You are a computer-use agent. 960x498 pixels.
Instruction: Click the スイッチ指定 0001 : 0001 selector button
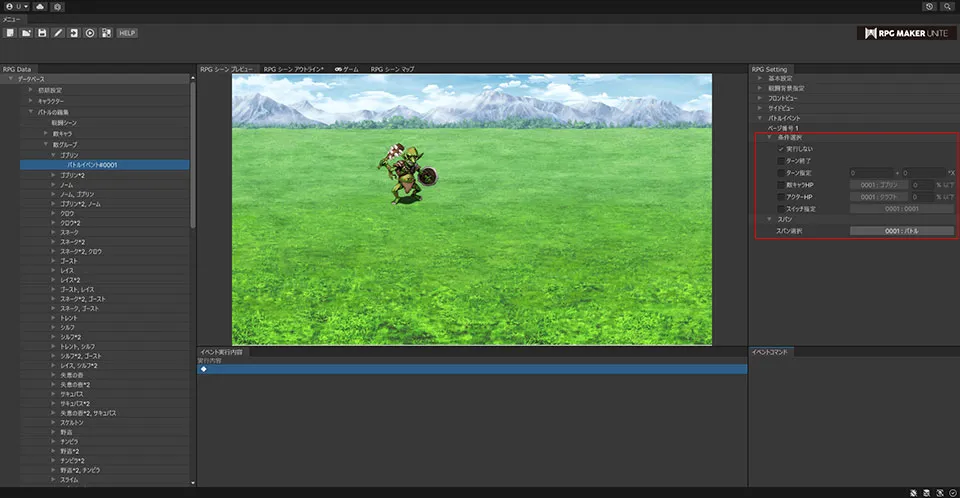[x=901, y=208]
